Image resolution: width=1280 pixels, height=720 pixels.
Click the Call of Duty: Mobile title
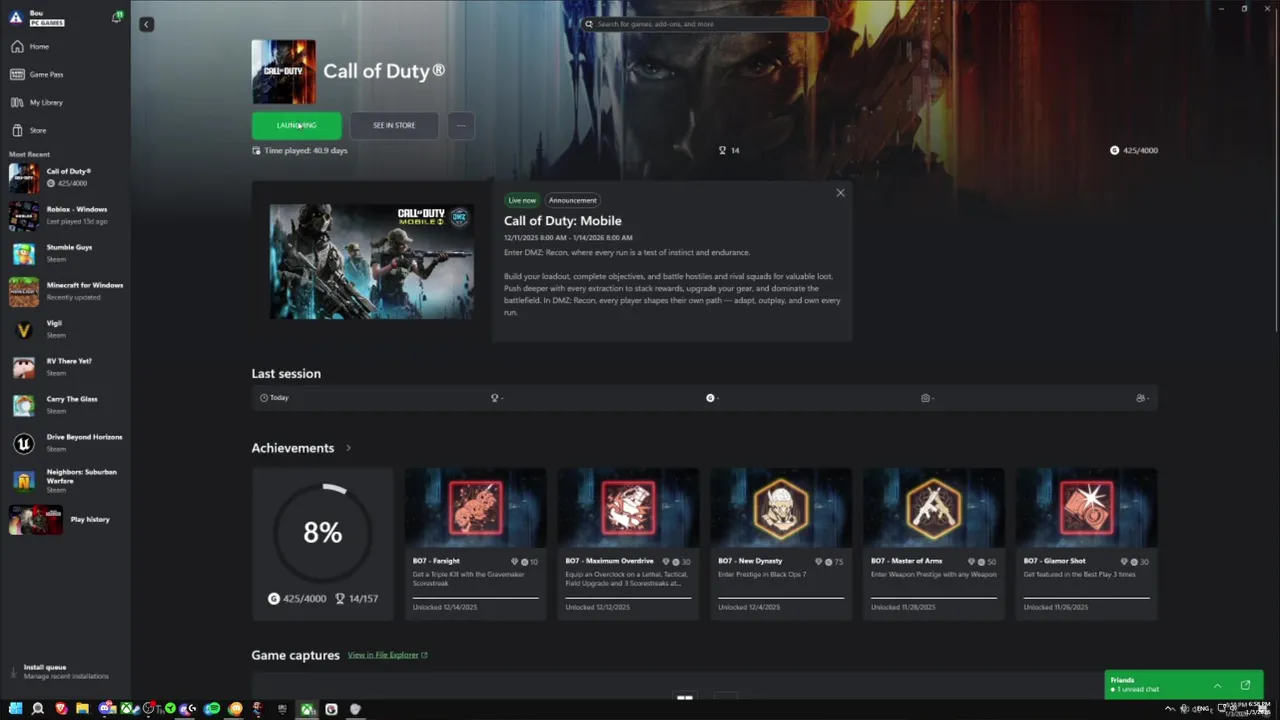pyautogui.click(x=563, y=221)
